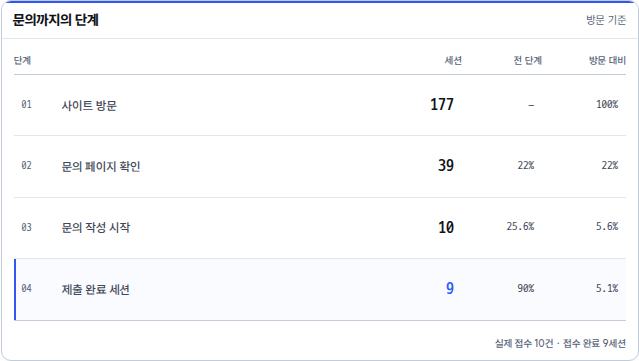Click the 전 단계 column header
This screenshot has width=639, height=361.
click(x=527, y=60)
